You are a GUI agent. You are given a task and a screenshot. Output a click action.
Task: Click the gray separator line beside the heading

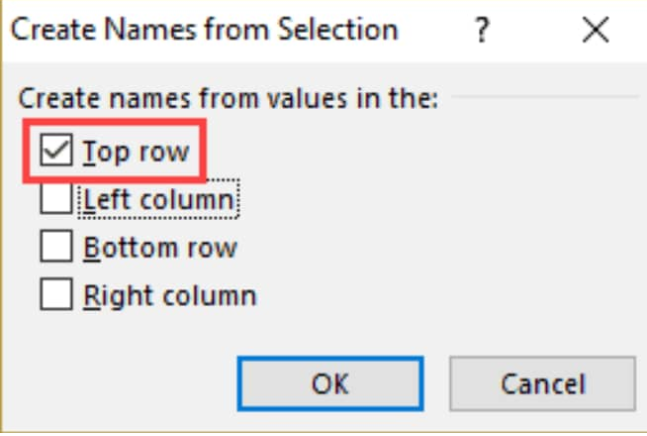(545, 97)
